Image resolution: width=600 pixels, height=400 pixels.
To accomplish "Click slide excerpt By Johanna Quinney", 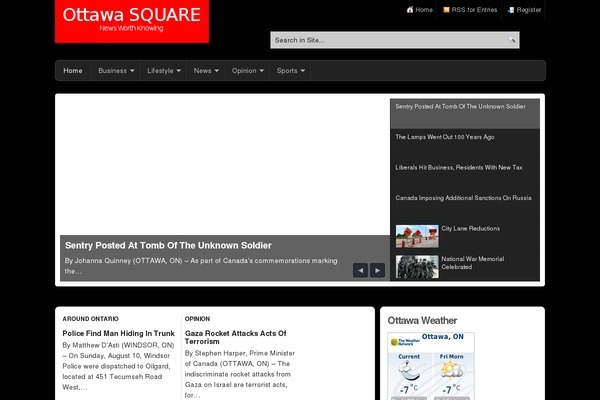I will pyautogui.click(x=201, y=266).
